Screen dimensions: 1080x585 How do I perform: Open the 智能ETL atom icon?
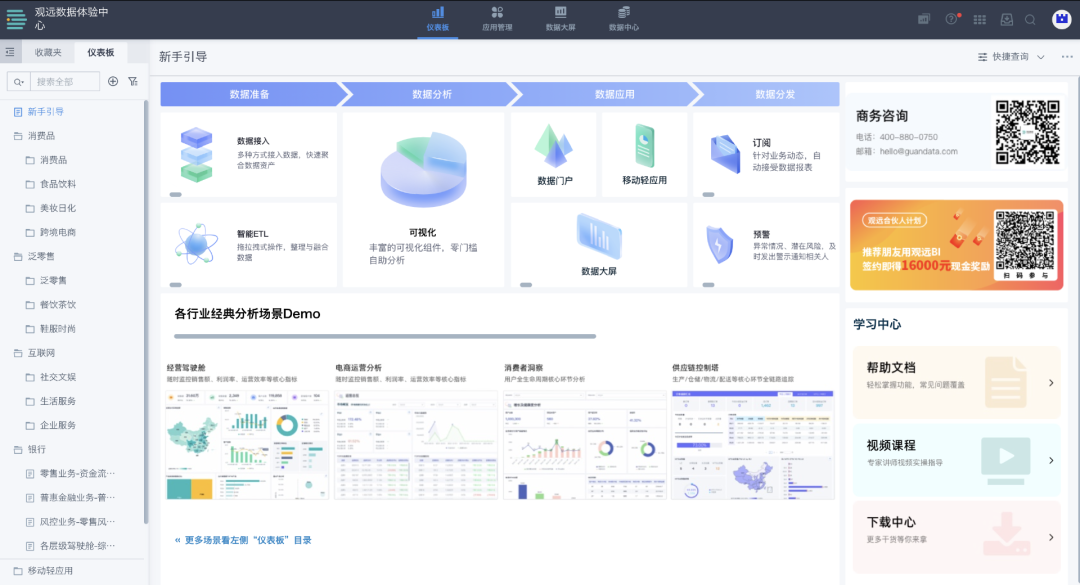196,244
